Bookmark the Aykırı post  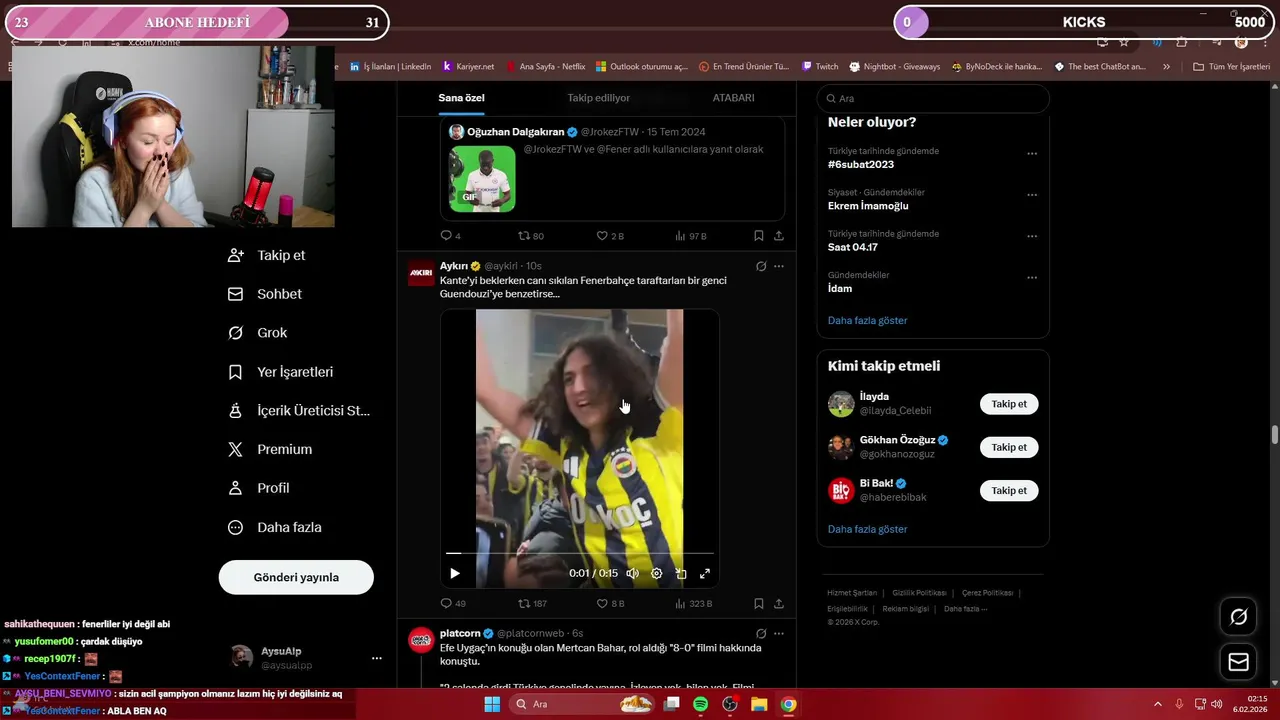[759, 603]
